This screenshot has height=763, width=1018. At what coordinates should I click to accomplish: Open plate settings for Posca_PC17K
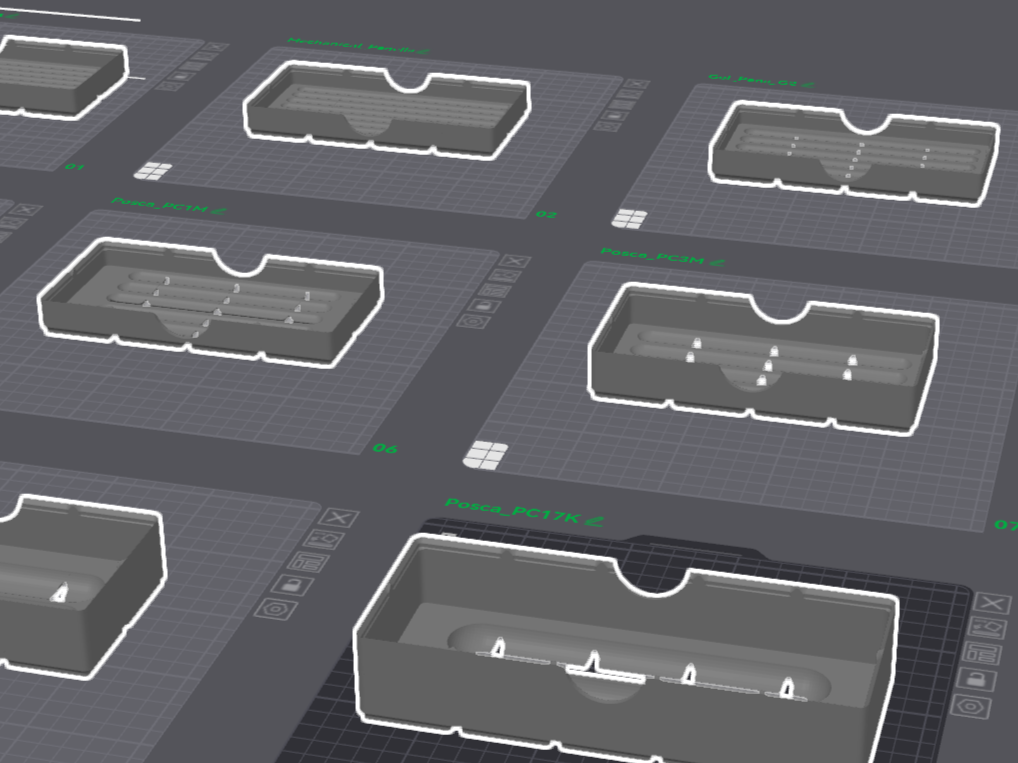pos(971,705)
